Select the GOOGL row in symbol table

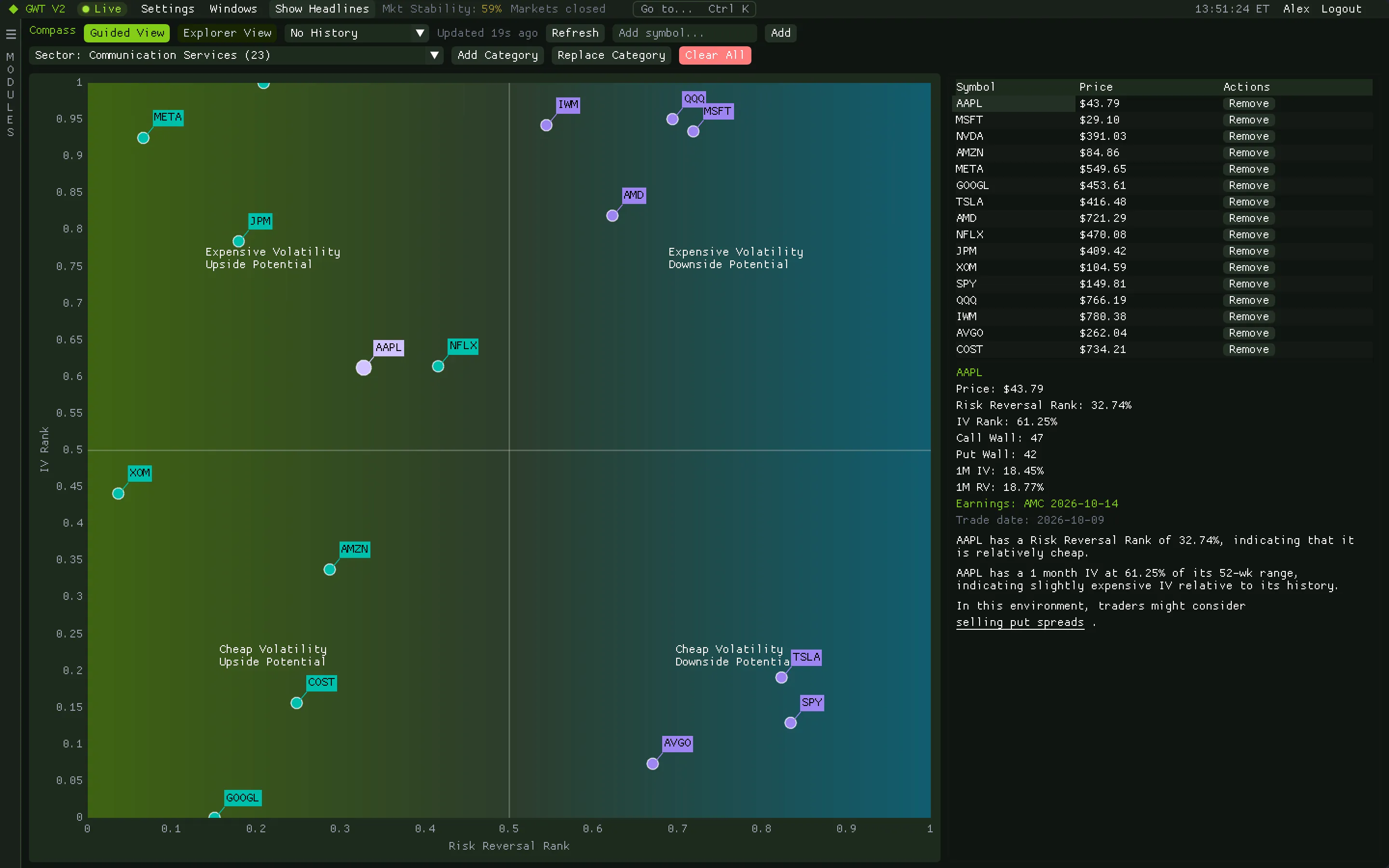click(x=1163, y=186)
